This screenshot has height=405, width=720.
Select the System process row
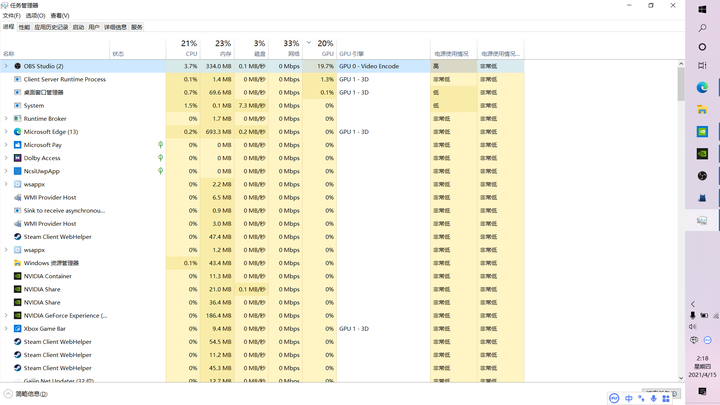(x=262, y=106)
